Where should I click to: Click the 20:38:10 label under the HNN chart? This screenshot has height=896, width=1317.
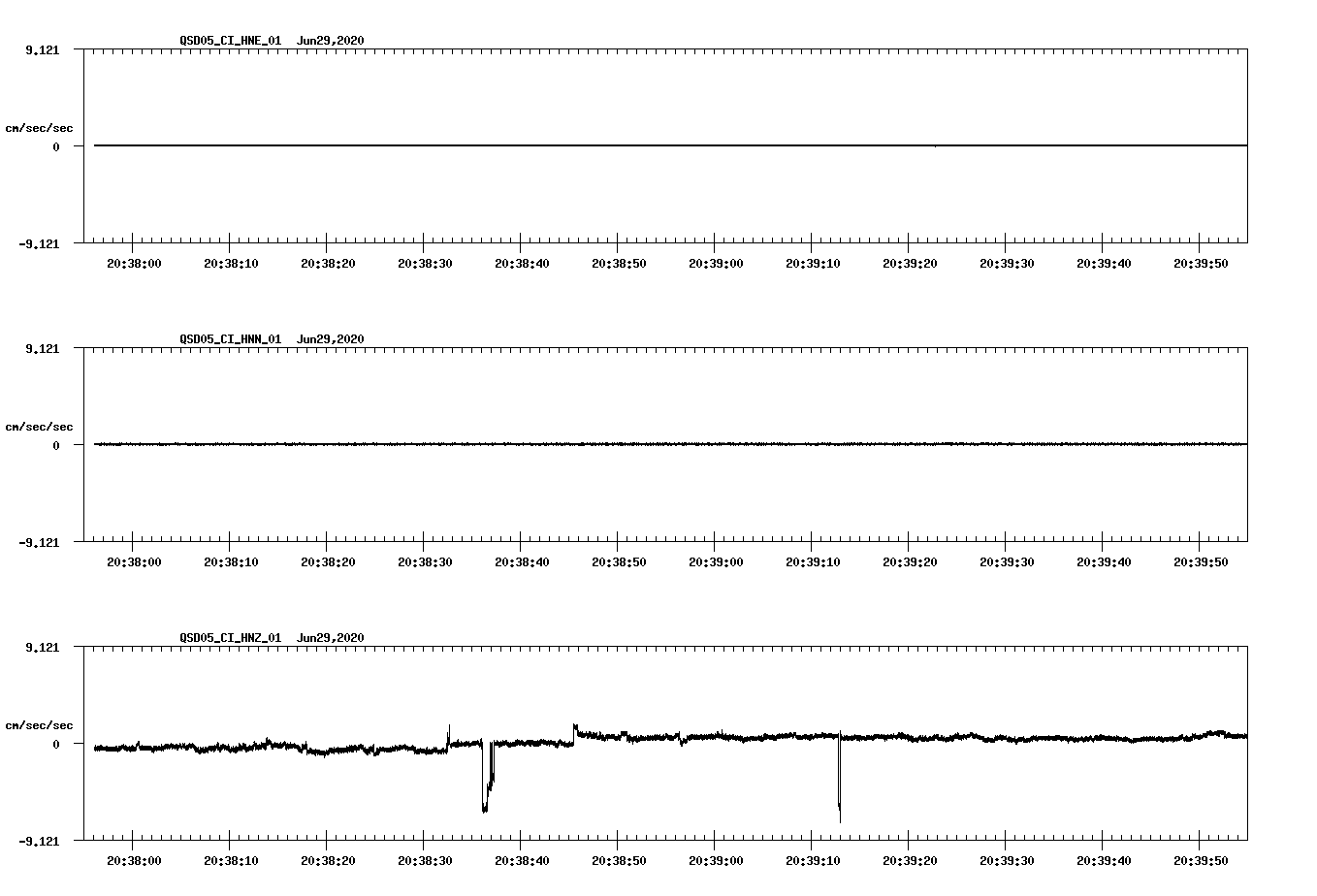tap(231, 562)
